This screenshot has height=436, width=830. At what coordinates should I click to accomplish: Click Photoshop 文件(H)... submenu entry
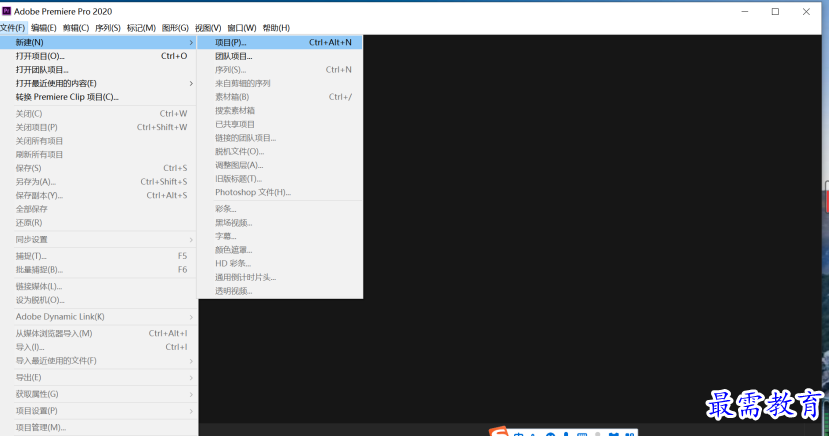280,193
